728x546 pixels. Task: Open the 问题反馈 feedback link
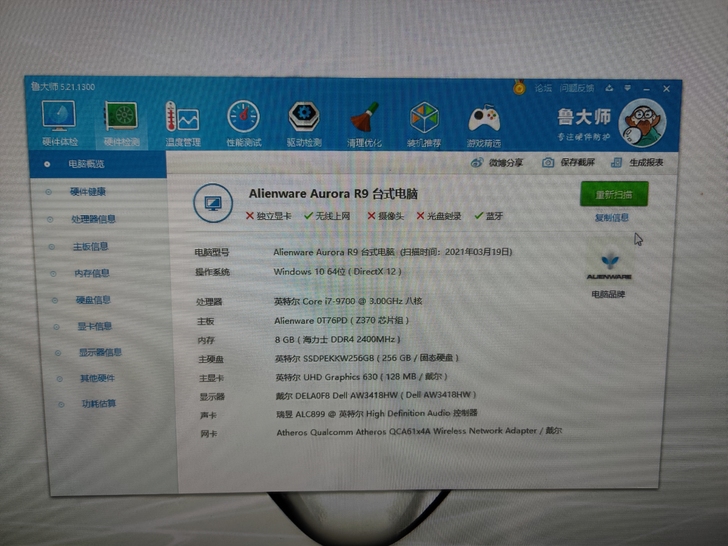tap(577, 88)
